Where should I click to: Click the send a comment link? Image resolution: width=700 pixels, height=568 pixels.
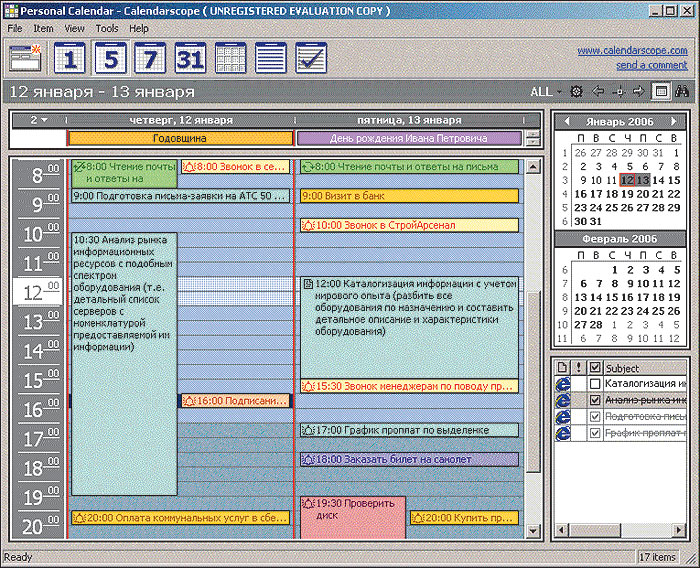click(x=651, y=65)
